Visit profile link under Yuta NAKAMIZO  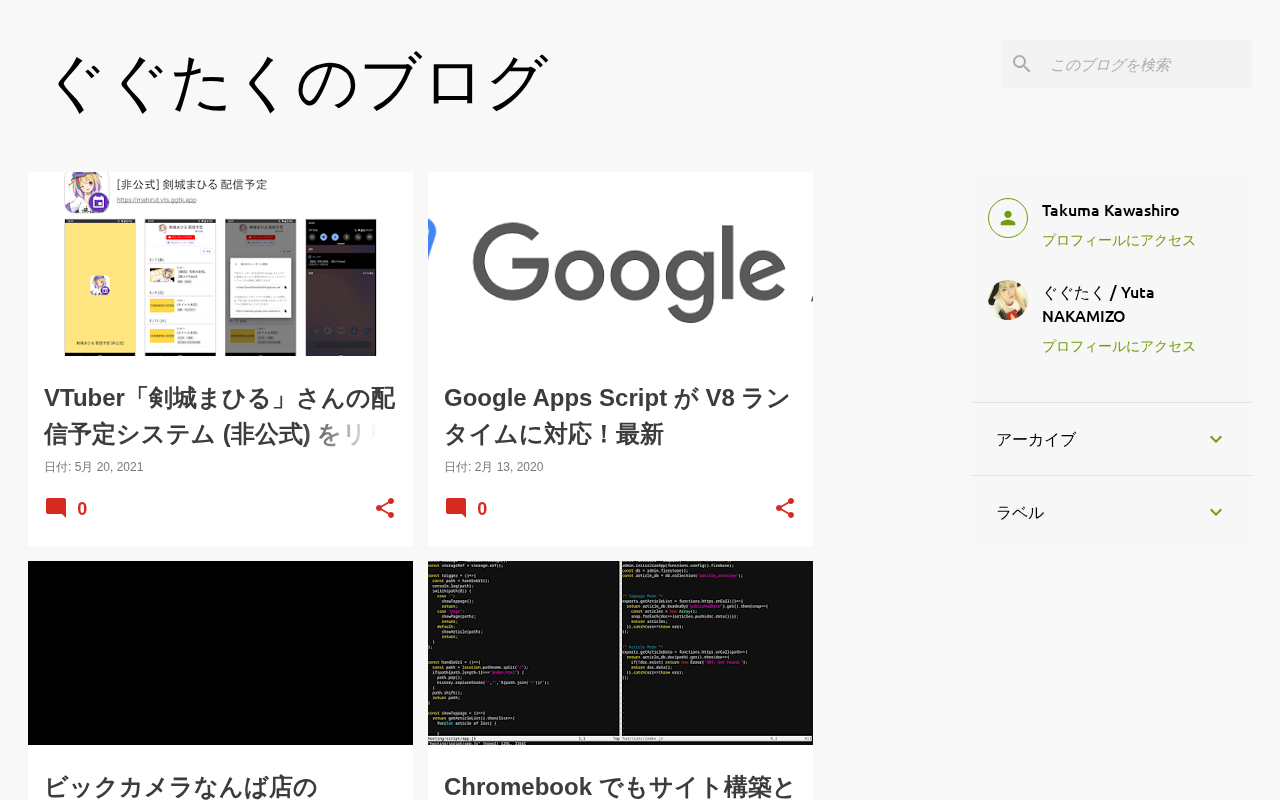point(1119,346)
